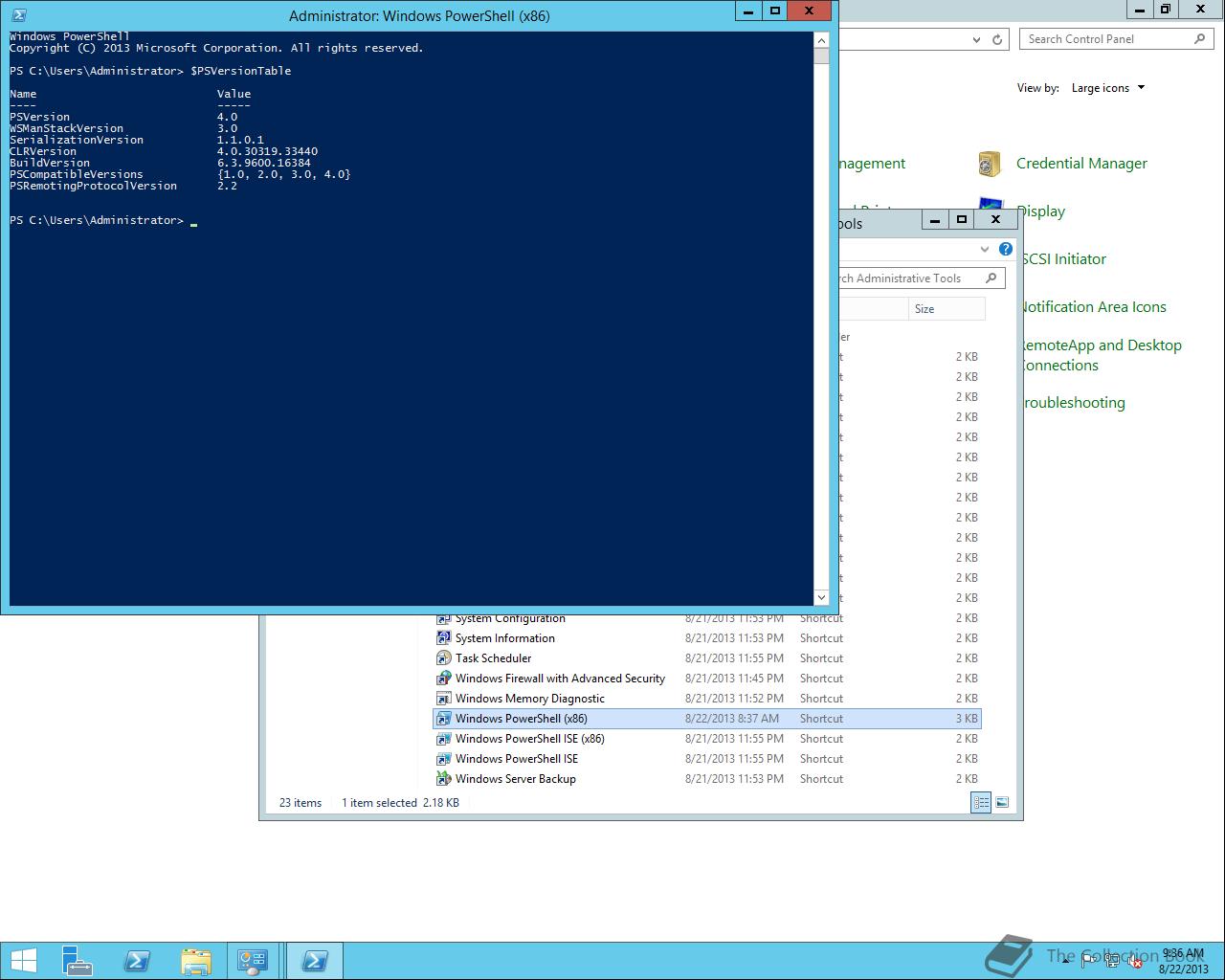
Task: Click the Start button
Action: pos(23,960)
